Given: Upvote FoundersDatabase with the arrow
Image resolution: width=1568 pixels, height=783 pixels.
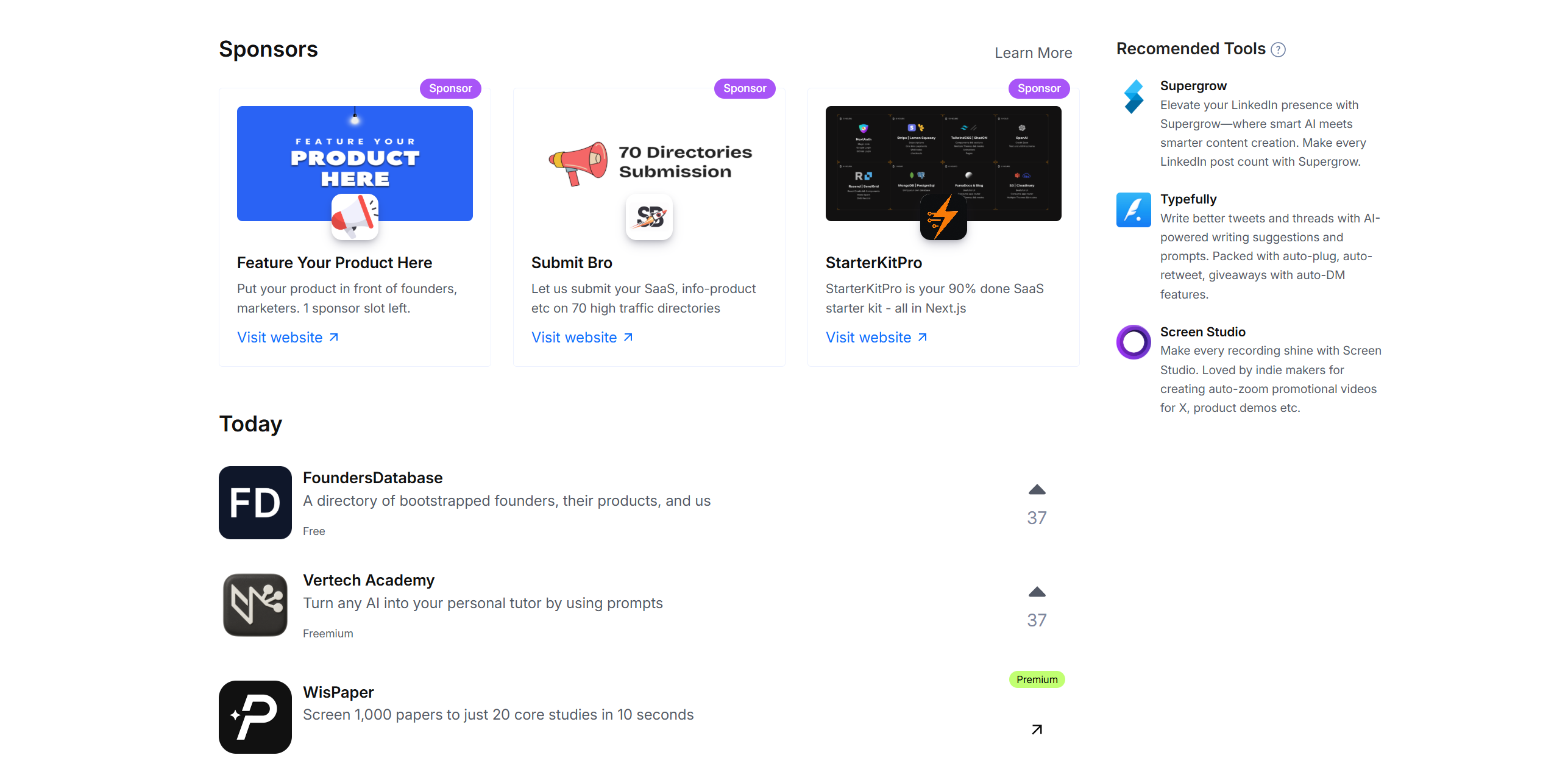Looking at the screenshot, I should pyautogui.click(x=1037, y=490).
